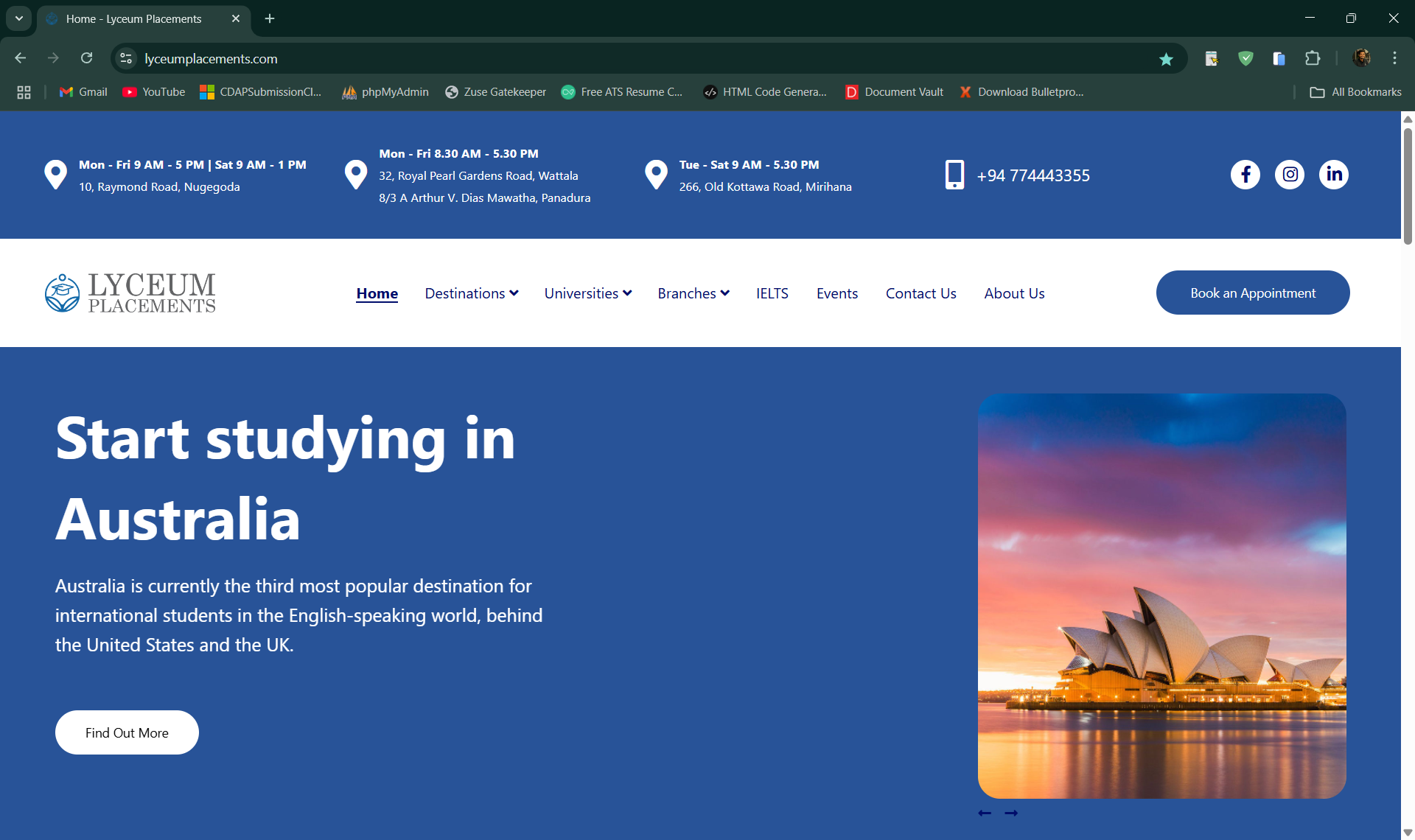
Task: Open the IELTS menu item
Action: tap(772, 293)
